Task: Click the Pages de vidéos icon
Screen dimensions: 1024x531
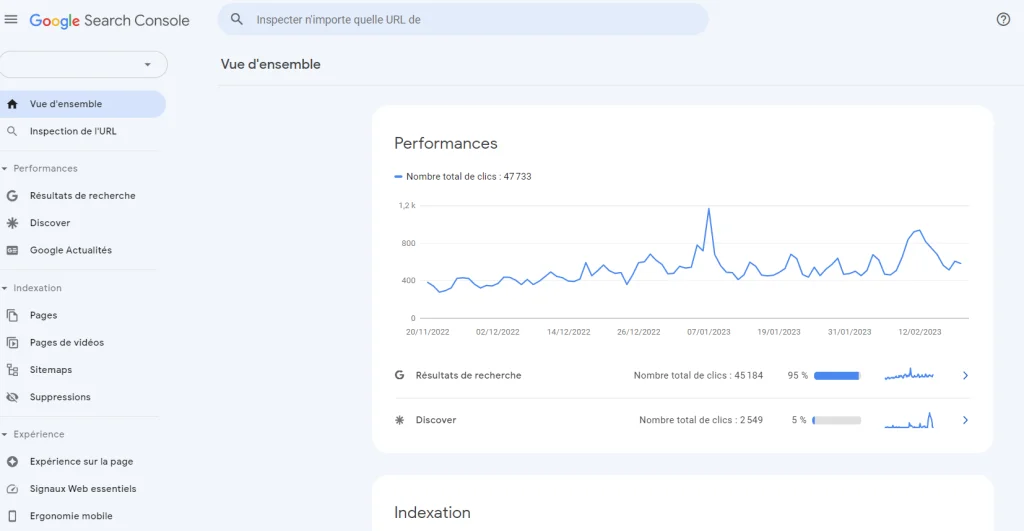Action: (x=12, y=342)
